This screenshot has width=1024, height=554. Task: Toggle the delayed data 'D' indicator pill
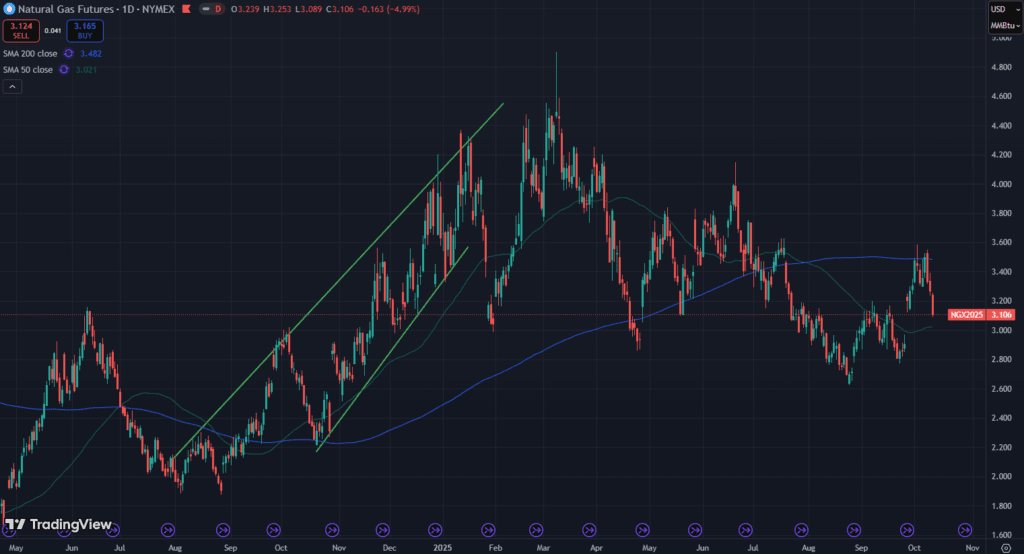(x=219, y=9)
